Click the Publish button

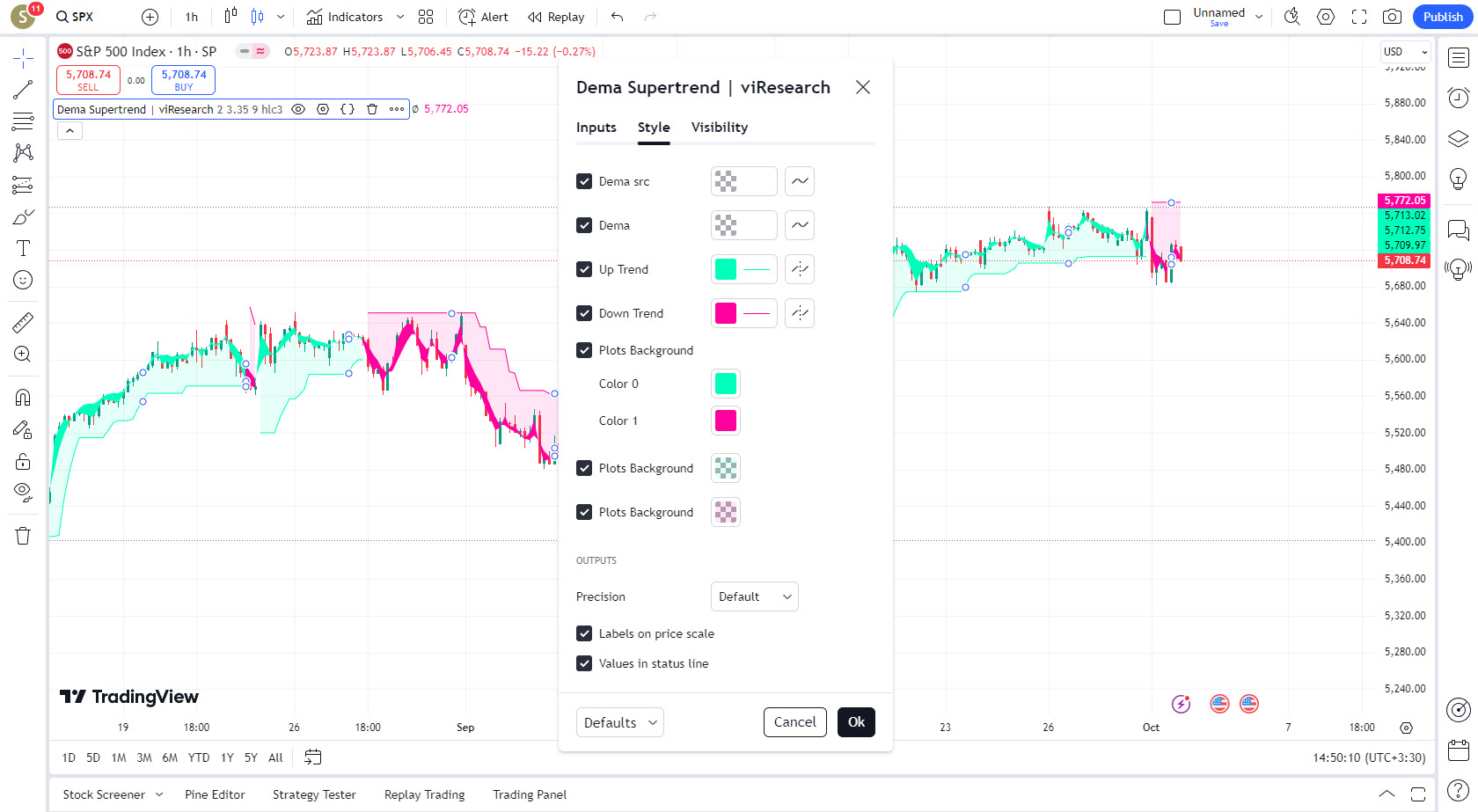coord(1443,17)
